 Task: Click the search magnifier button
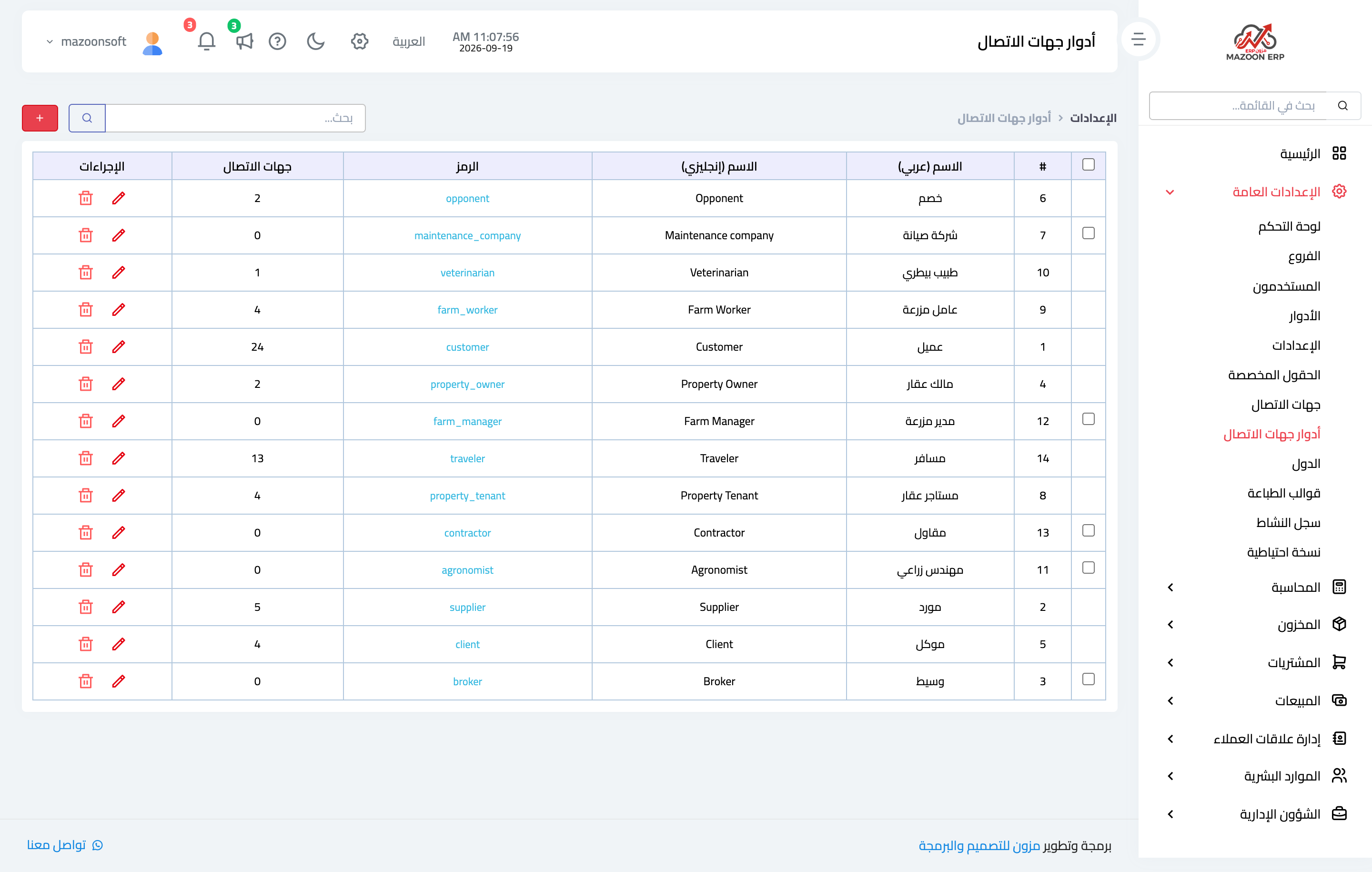tap(87, 118)
